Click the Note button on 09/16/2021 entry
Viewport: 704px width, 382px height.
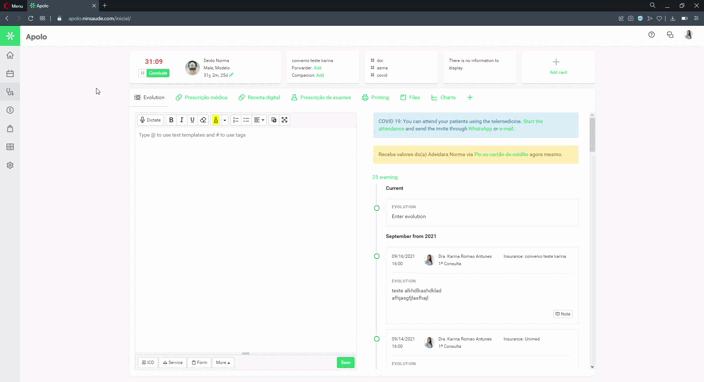(563, 314)
